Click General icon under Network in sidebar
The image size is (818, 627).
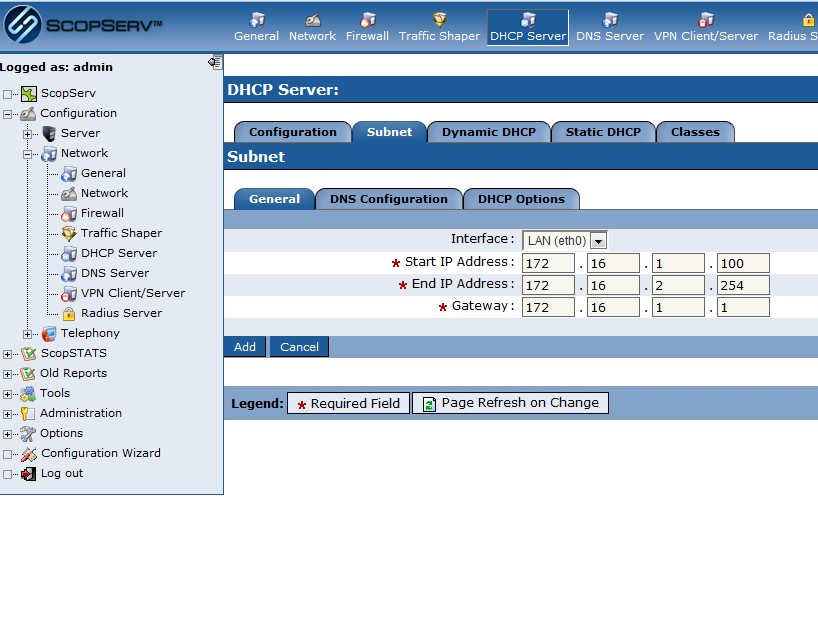coord(69,174)
